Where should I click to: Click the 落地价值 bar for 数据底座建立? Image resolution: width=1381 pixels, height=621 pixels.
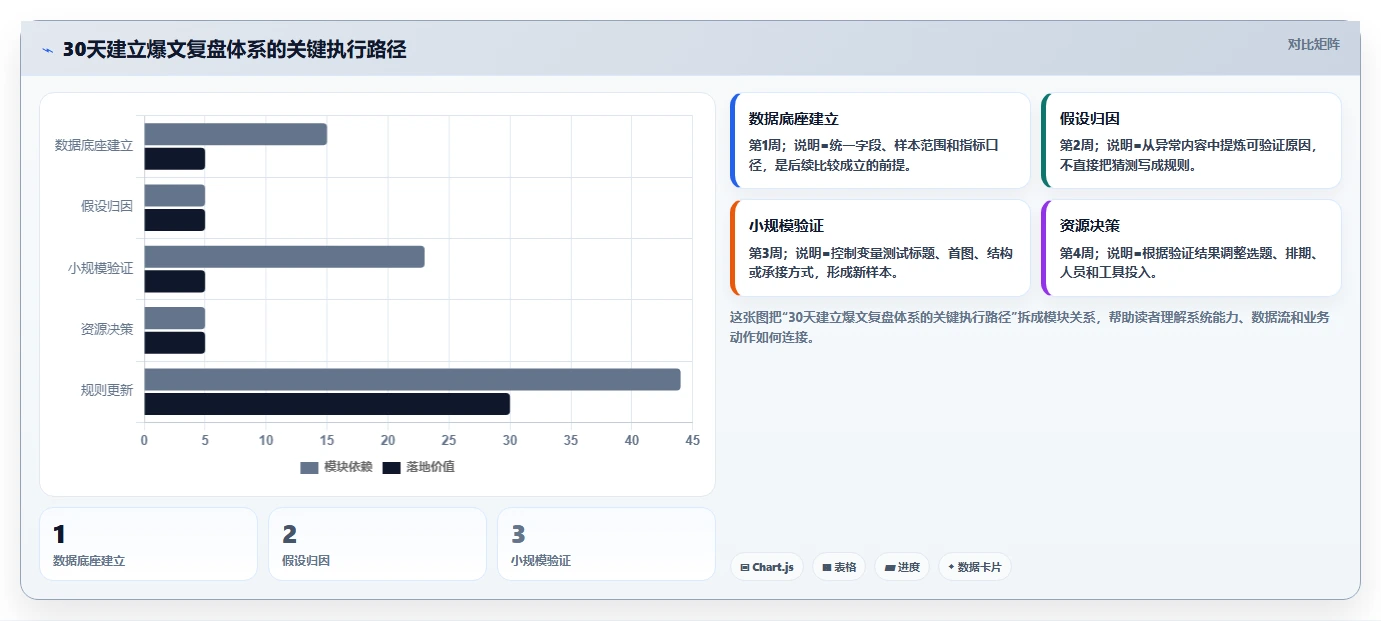tap(175, 159)
